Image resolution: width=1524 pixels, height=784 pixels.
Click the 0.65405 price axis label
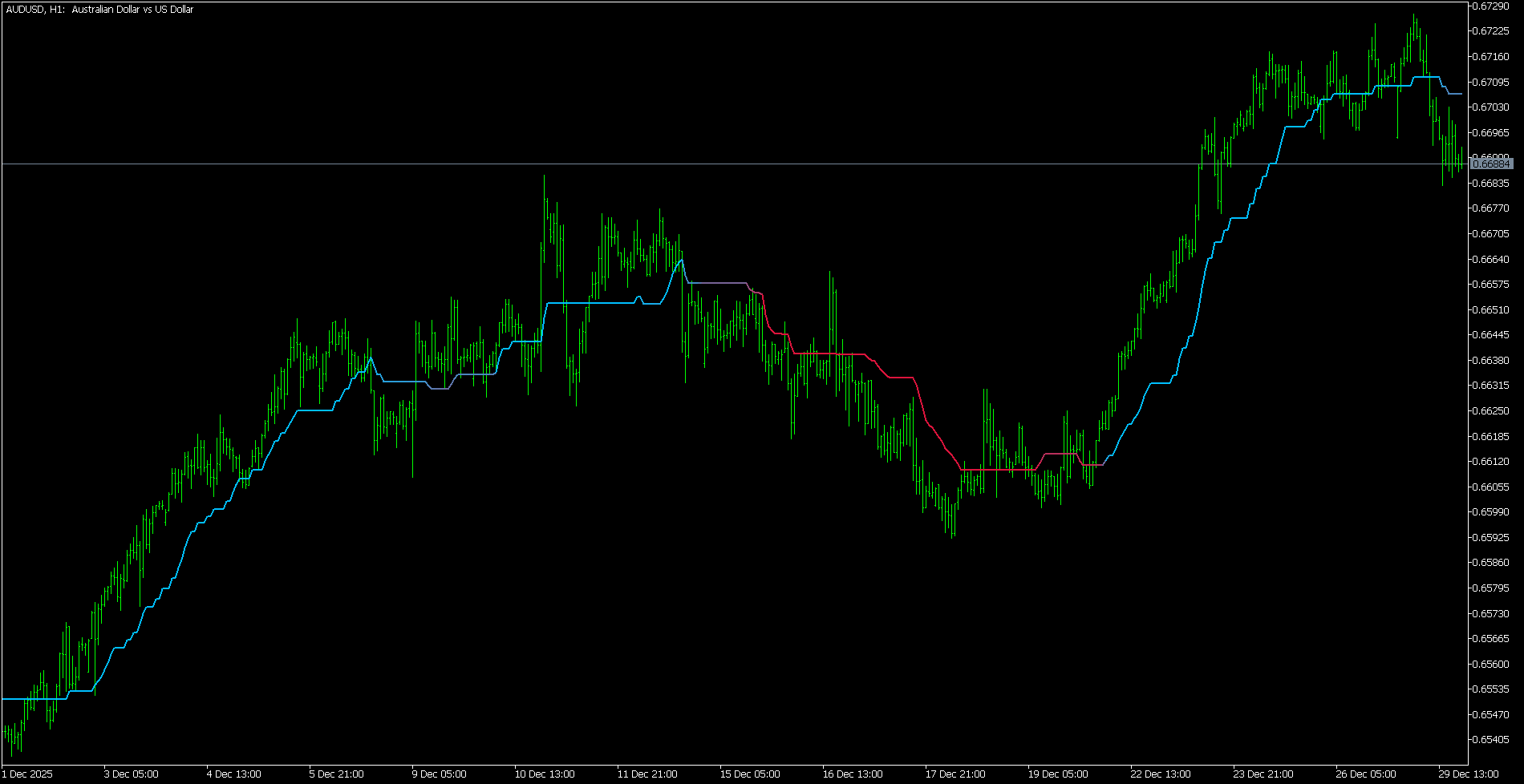(x=1492, y=740)
